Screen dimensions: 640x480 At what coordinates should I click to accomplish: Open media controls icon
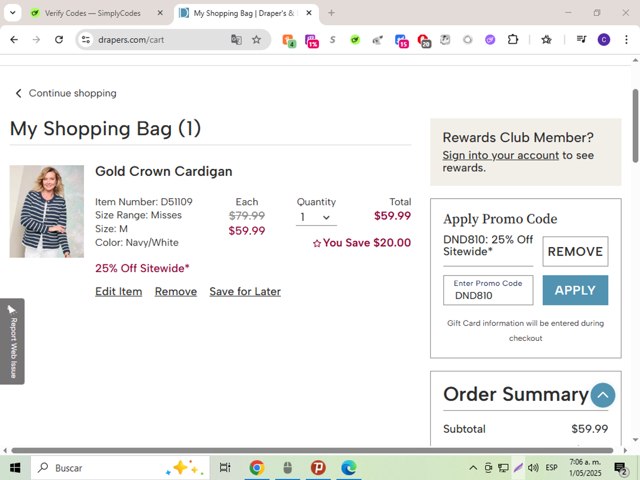coord(581,40)
